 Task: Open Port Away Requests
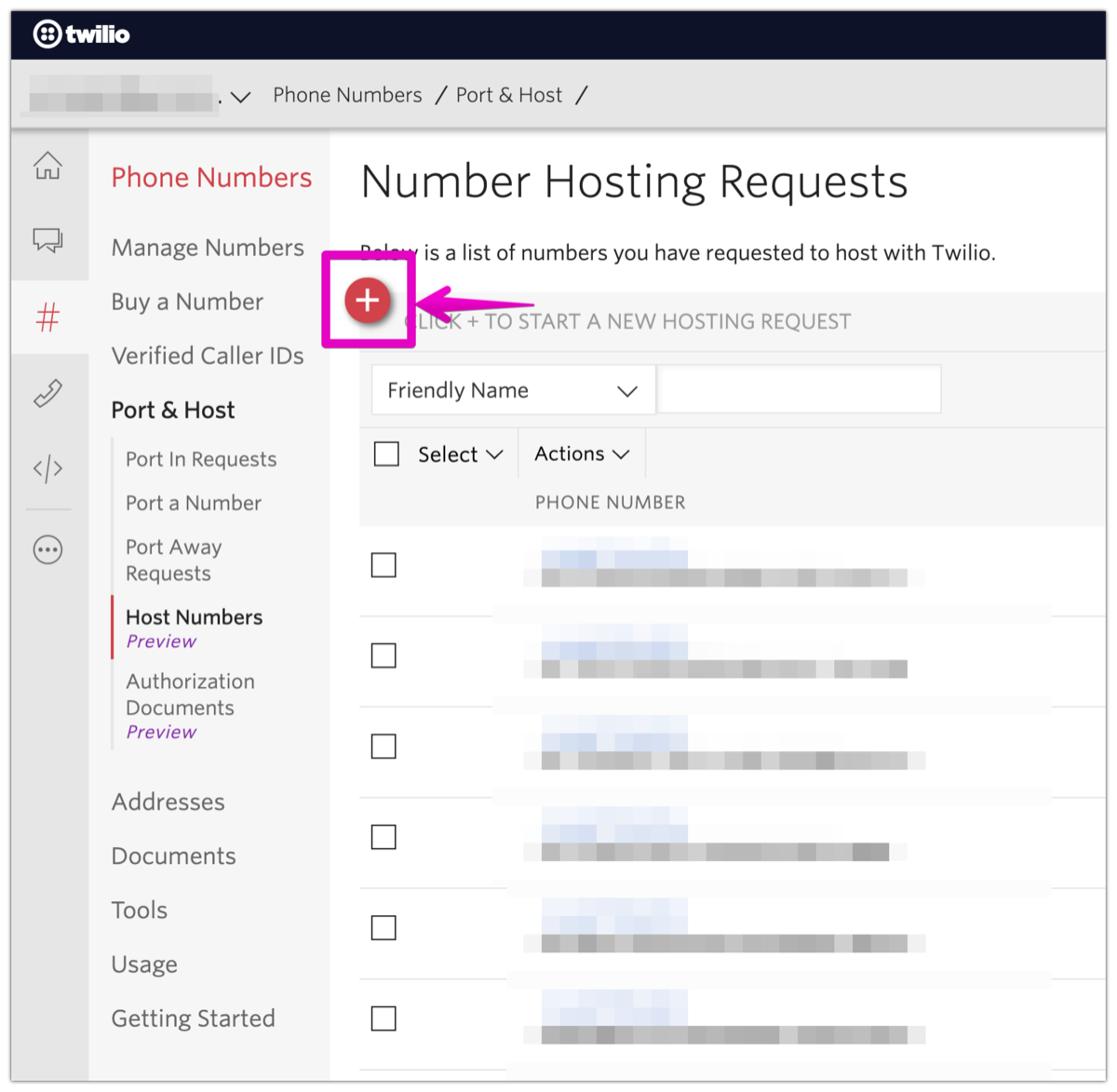[174, 559]
